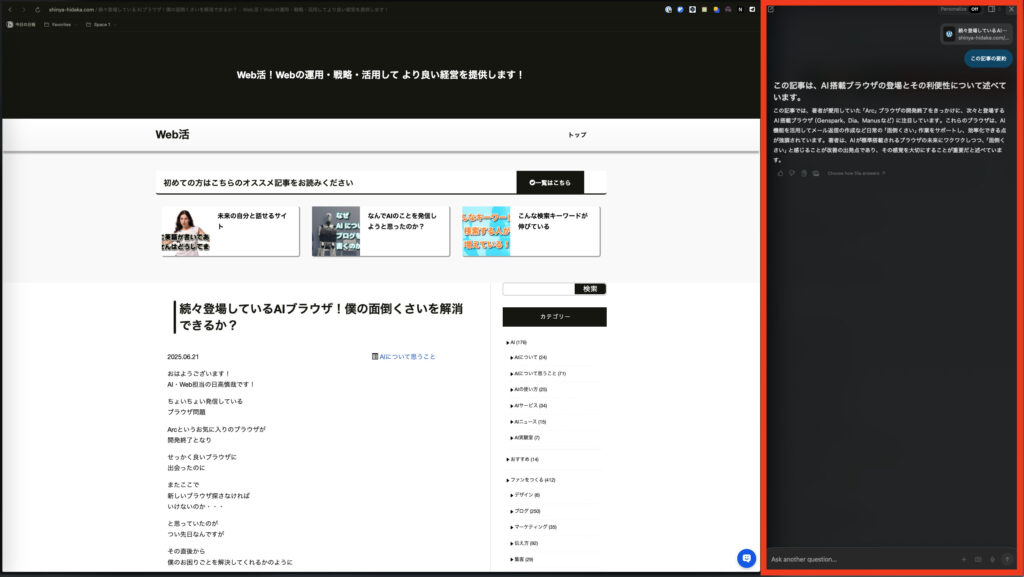
Task: Open the AIサービス subcategory
Action: 529,405
